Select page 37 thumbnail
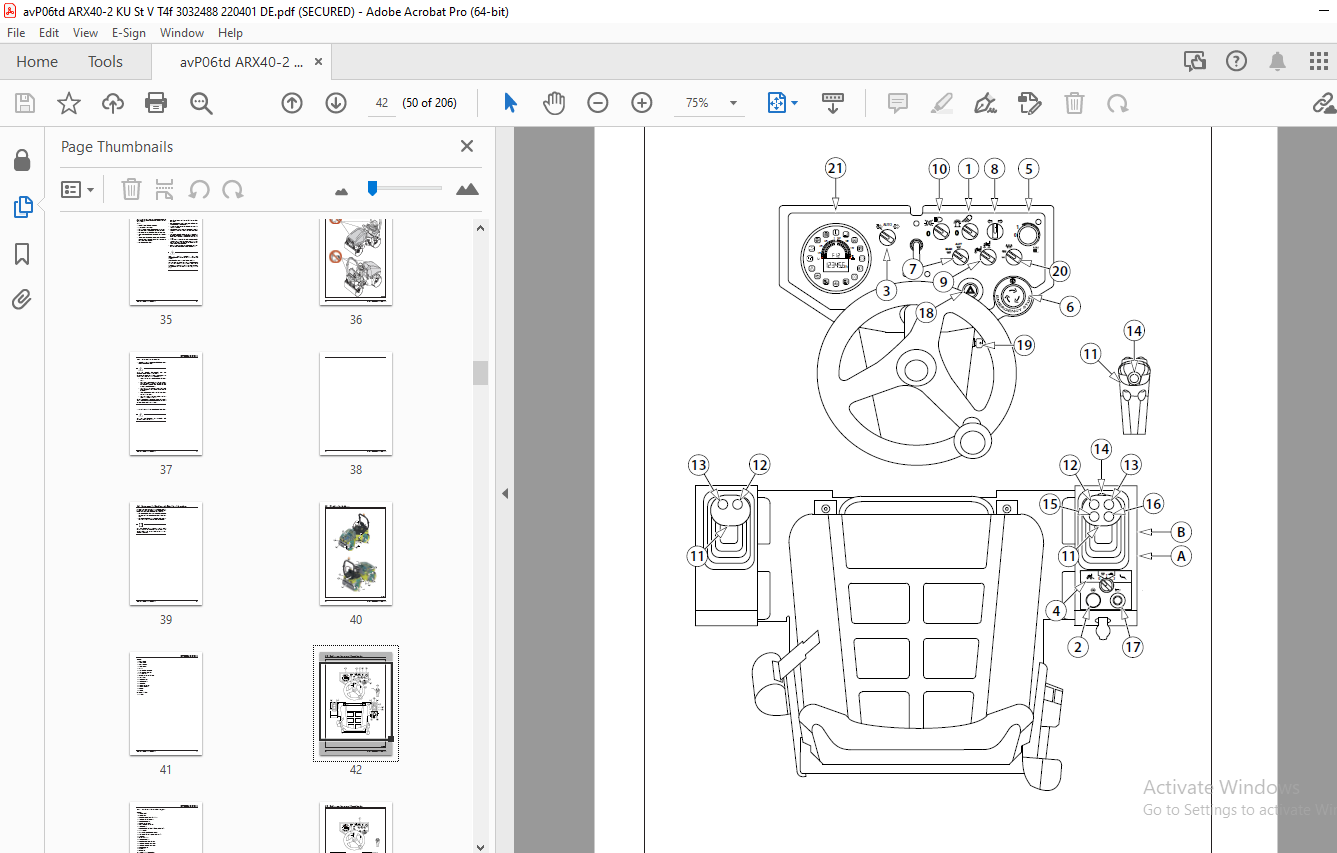 click(166, 404)
